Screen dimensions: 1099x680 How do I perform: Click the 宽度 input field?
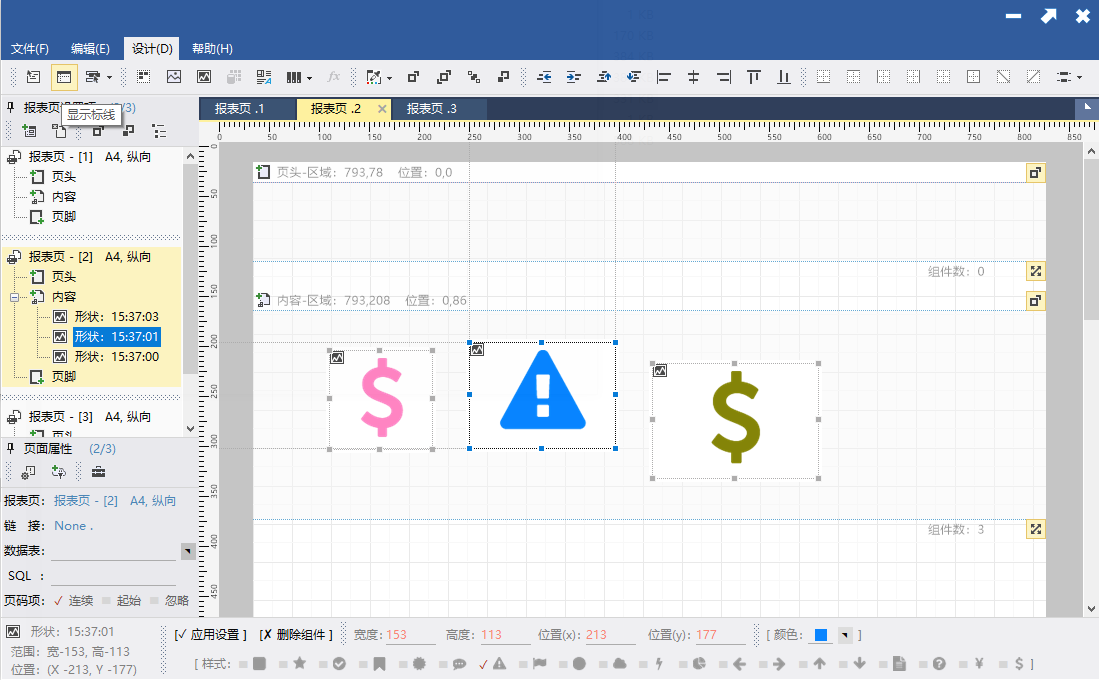pyautogui.click(x=411, y=635)
